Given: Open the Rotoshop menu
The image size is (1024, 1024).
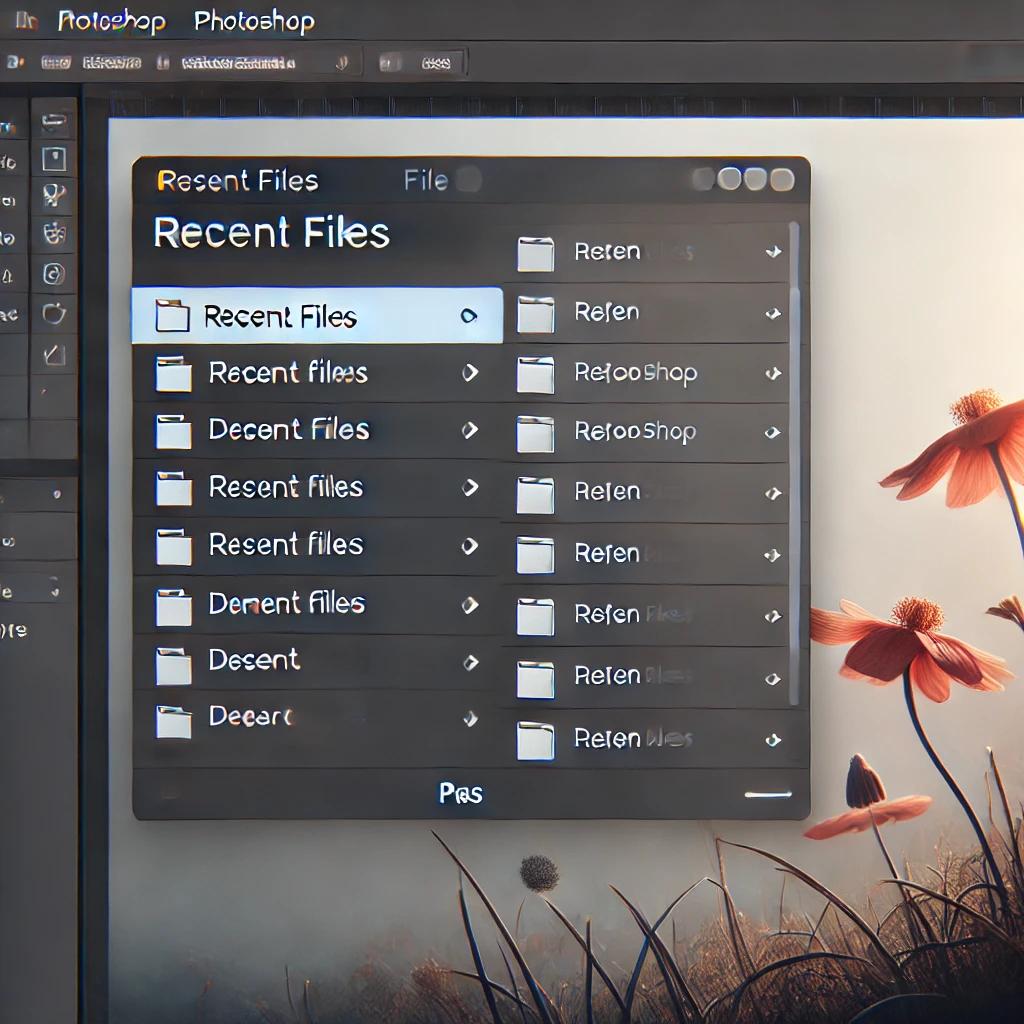Looking at the screenshot, I should (x=112, y=22).
